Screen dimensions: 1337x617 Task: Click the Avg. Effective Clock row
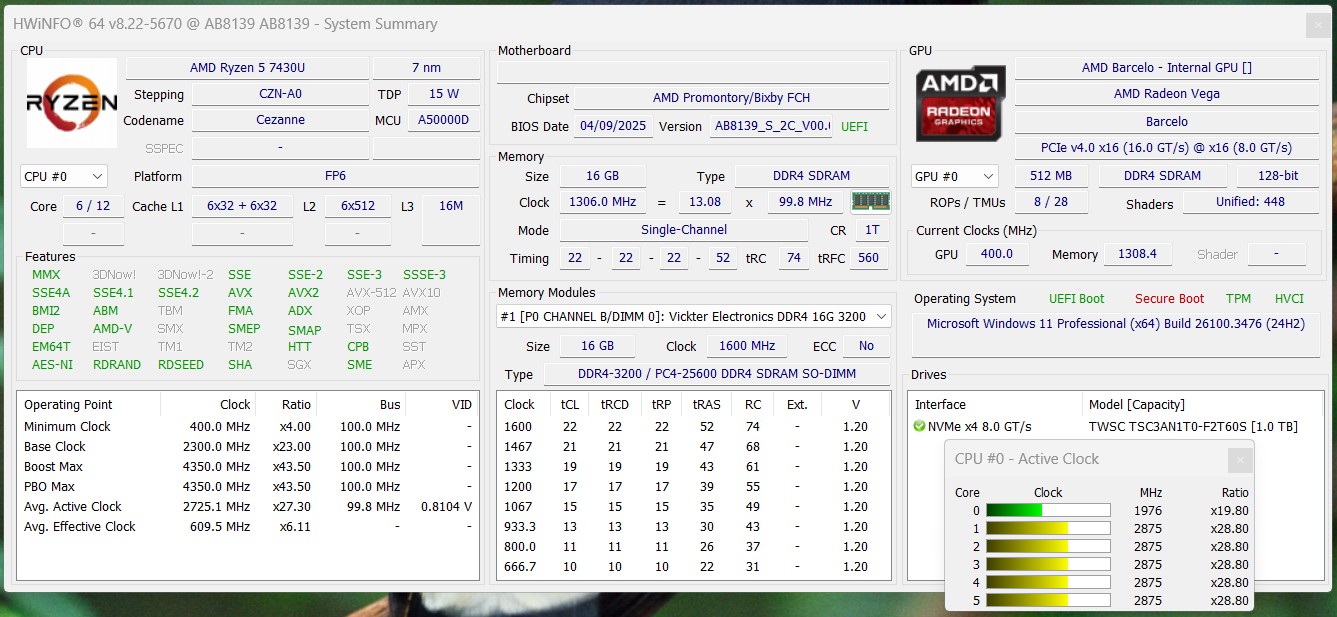[x=248, y=527]
